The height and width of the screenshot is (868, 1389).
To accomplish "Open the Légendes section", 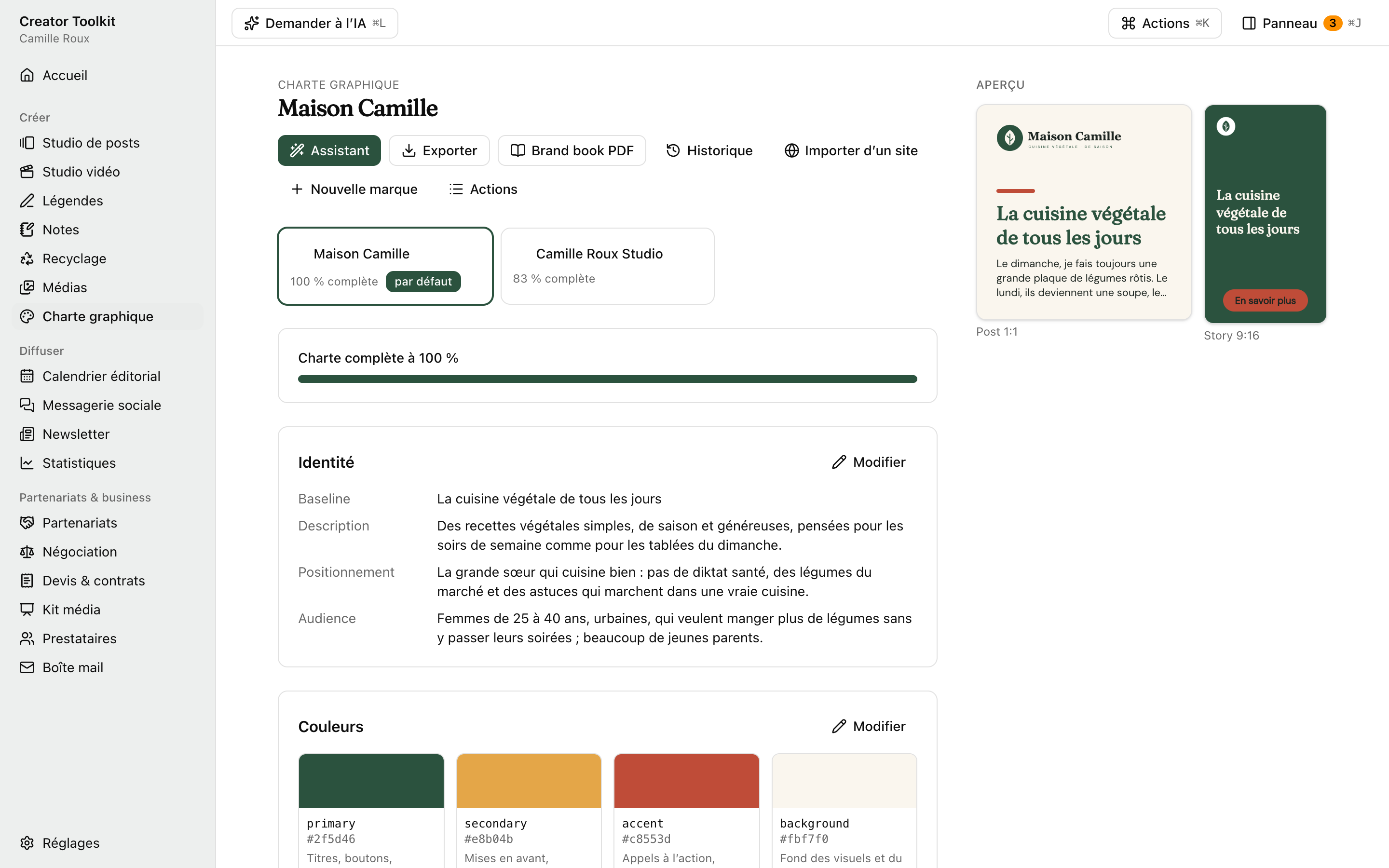I will 108,200.
